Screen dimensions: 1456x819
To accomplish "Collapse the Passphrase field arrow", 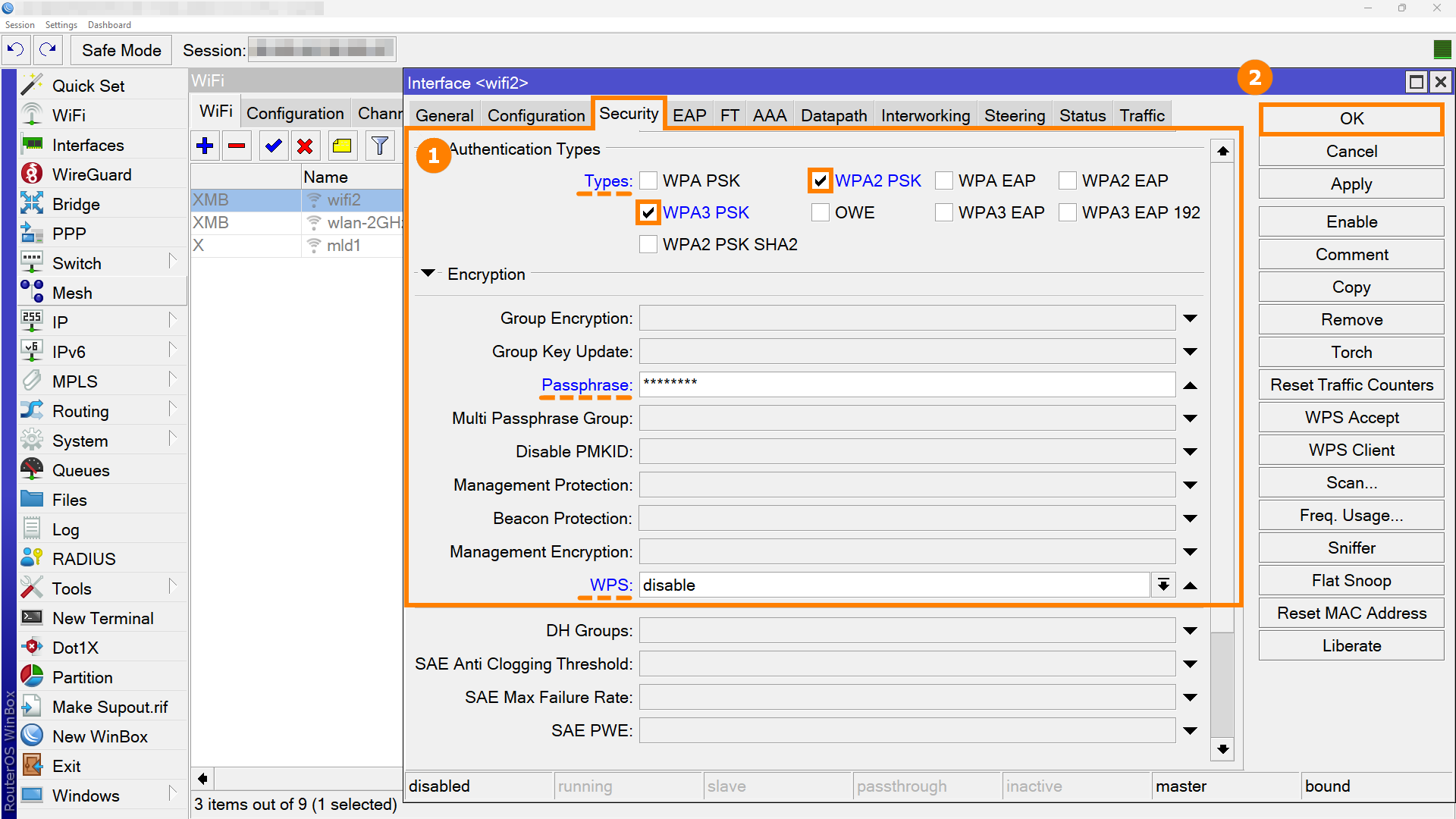I will tap(1191, 385).
